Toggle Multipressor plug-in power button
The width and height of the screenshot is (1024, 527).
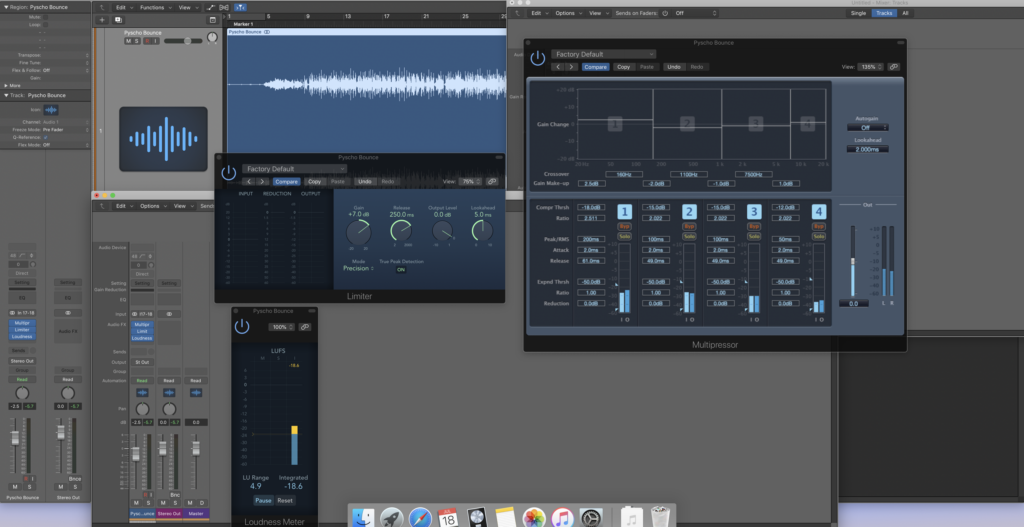point(537,58)
